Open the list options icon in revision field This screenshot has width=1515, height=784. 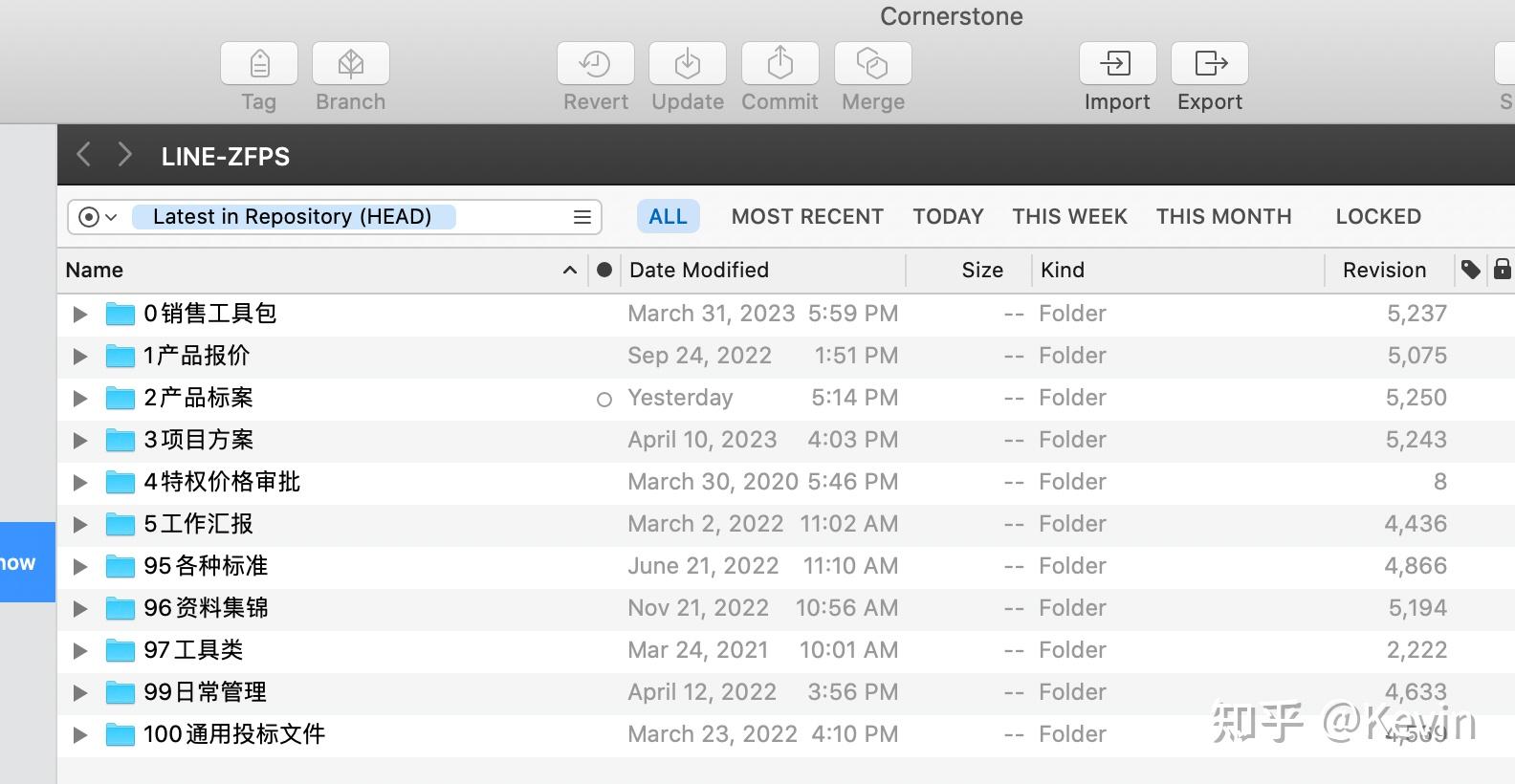tap(582, 217)
